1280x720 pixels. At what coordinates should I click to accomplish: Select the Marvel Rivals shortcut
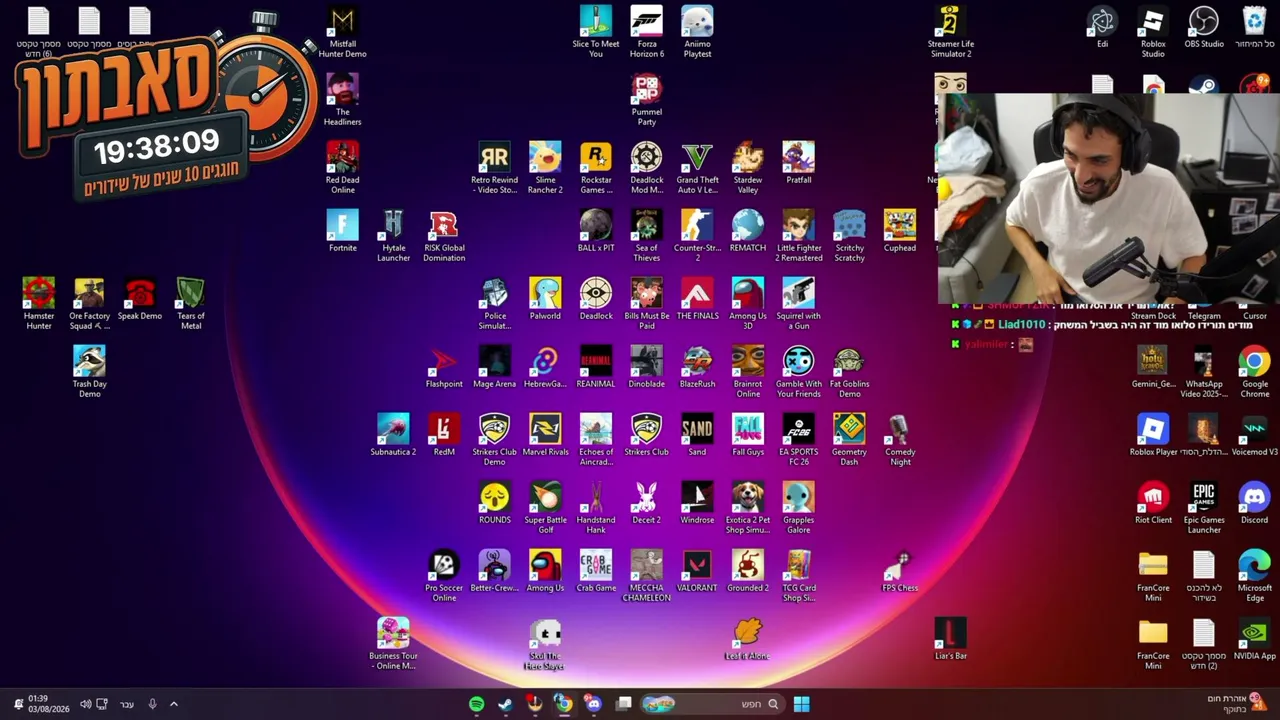[545, 436]
